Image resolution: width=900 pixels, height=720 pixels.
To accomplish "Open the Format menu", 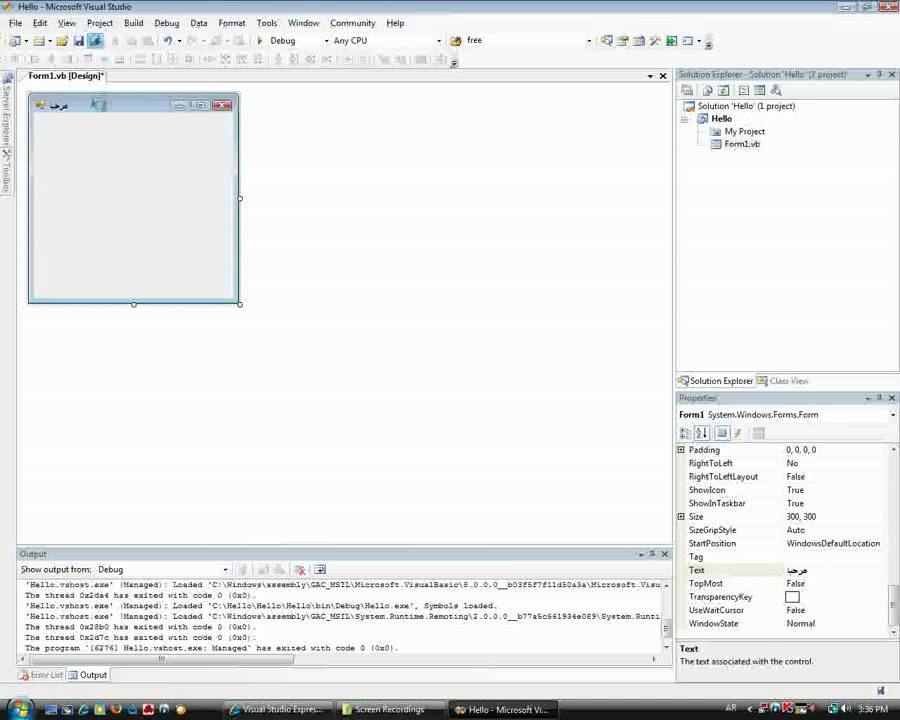I will 232,23.
